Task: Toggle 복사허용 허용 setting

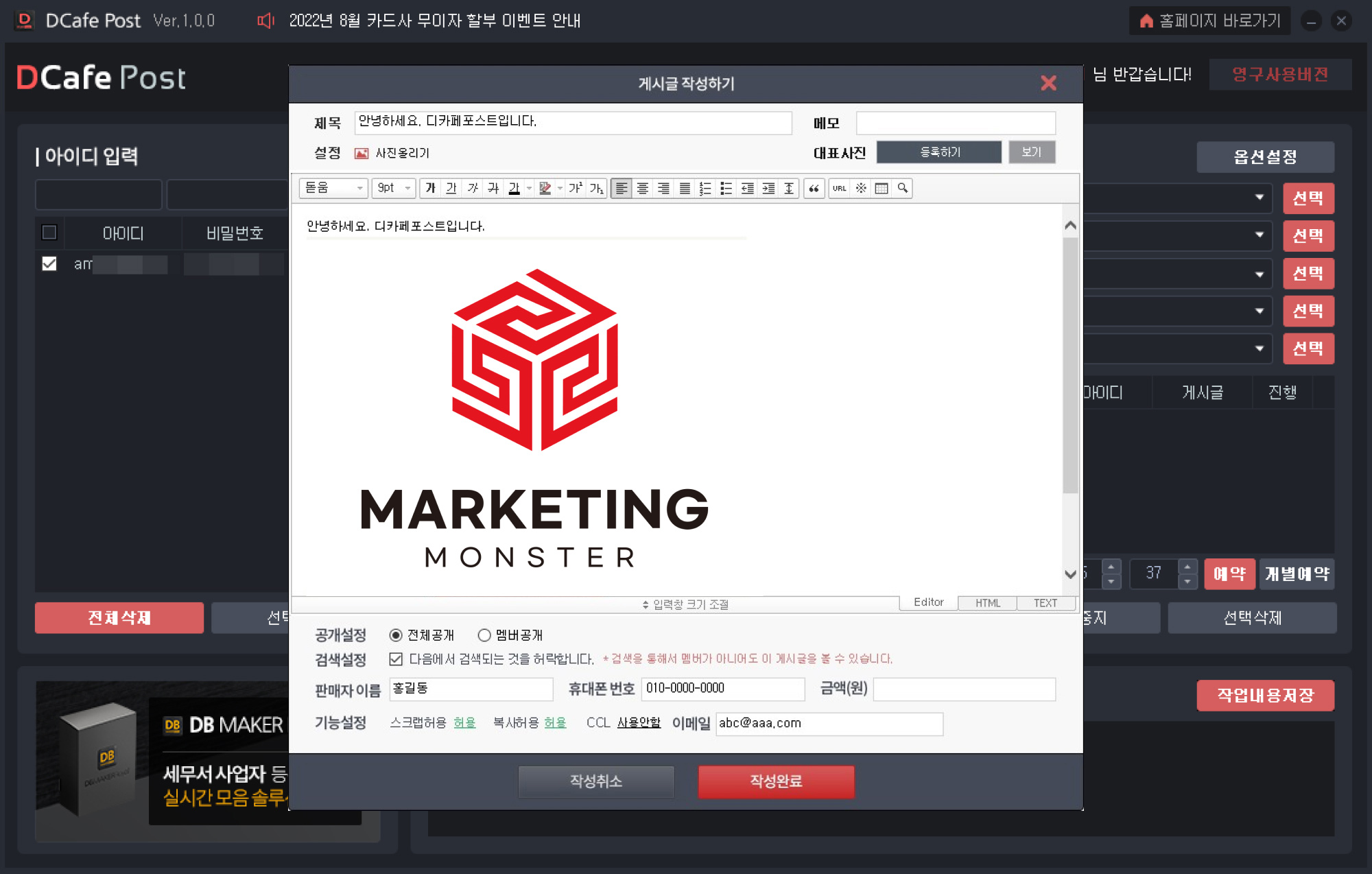Action: [555, 723]
